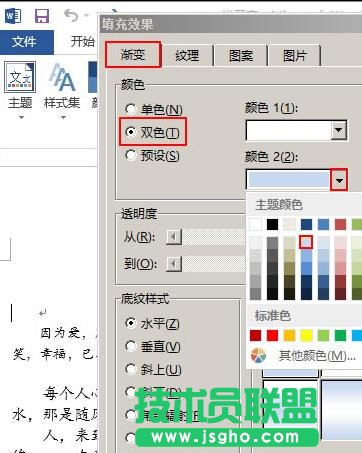The width and height of the screenshot is (362, 453).
Task: Click the color wheel icon beside 其他颜色
Action: coord(259,355)
